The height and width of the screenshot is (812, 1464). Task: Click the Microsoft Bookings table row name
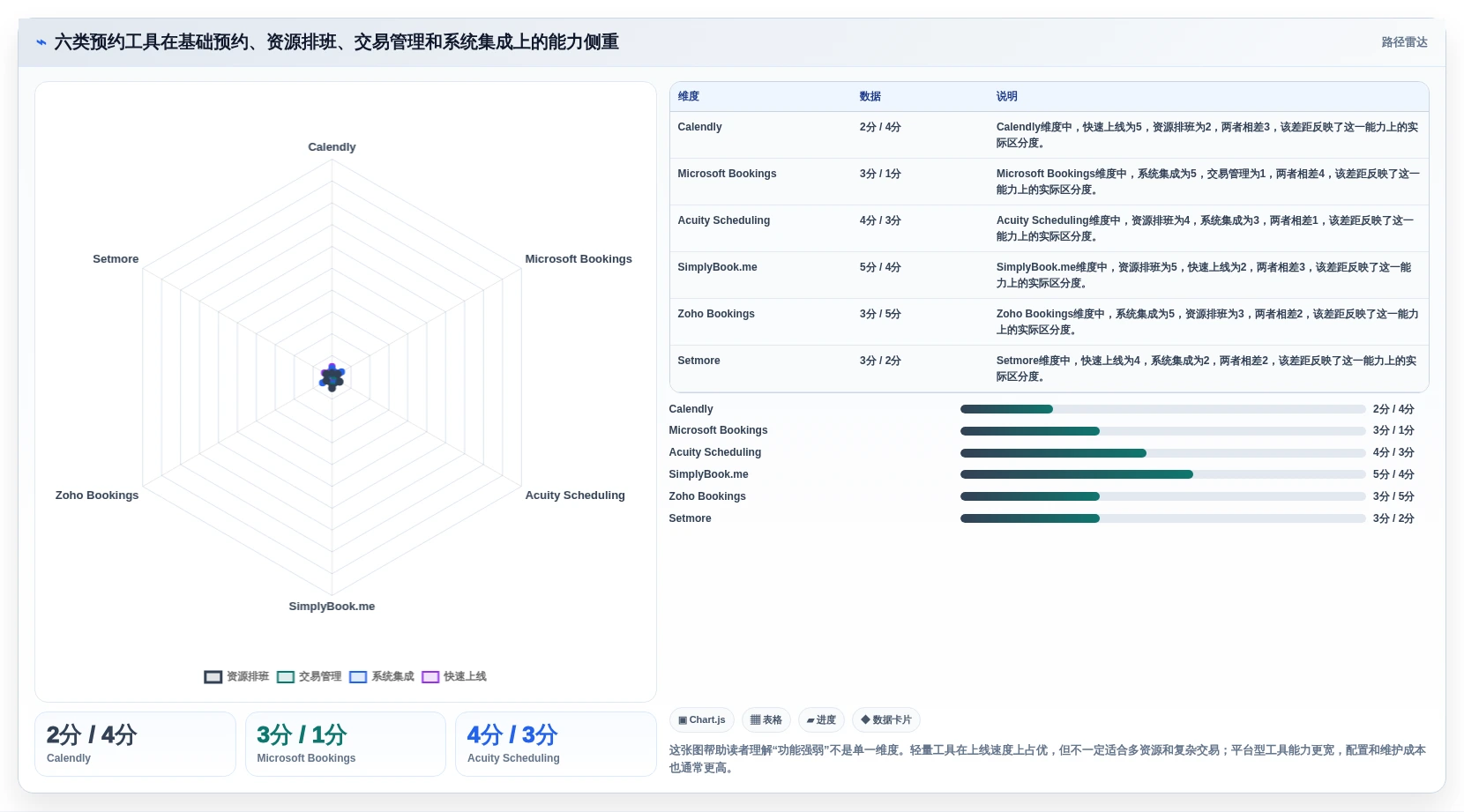[727, 174]
